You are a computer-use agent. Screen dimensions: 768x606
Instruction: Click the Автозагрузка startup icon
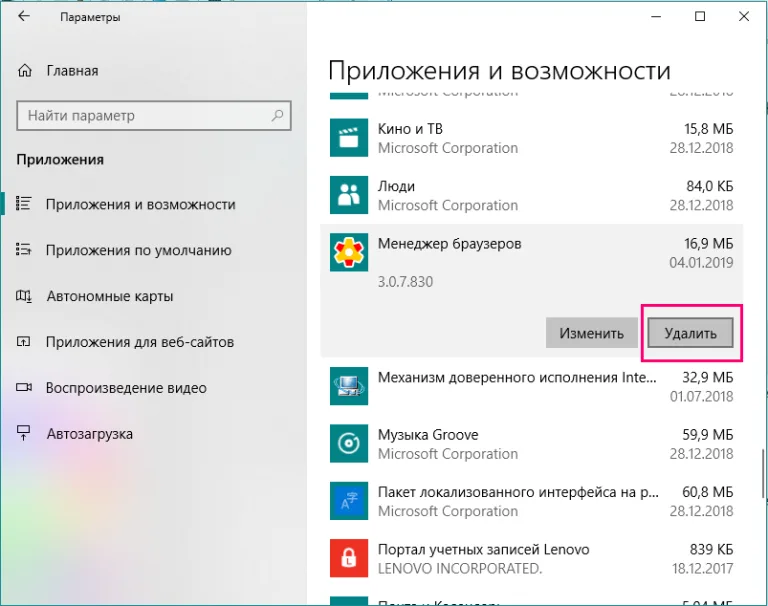pyautogui.click(x=24, y=433)
